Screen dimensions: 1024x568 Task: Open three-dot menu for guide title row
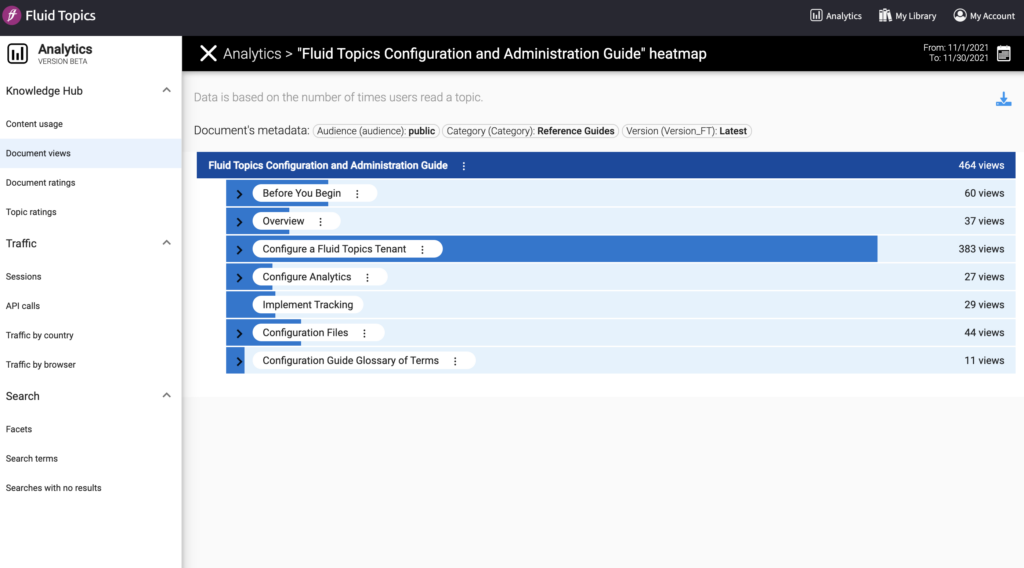tap(463, 166)
